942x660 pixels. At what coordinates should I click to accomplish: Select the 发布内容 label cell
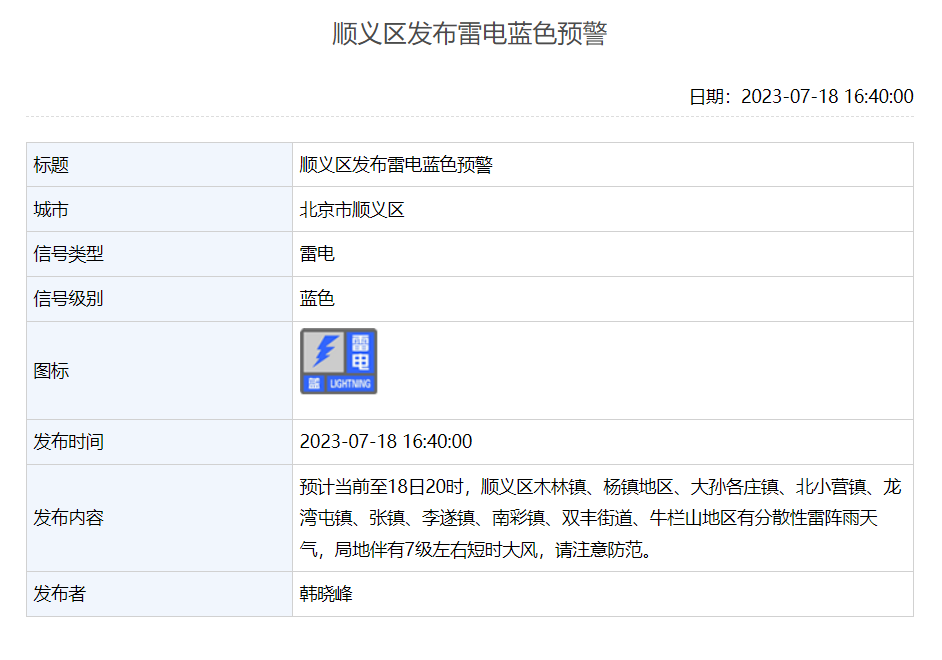coord(69,518)
